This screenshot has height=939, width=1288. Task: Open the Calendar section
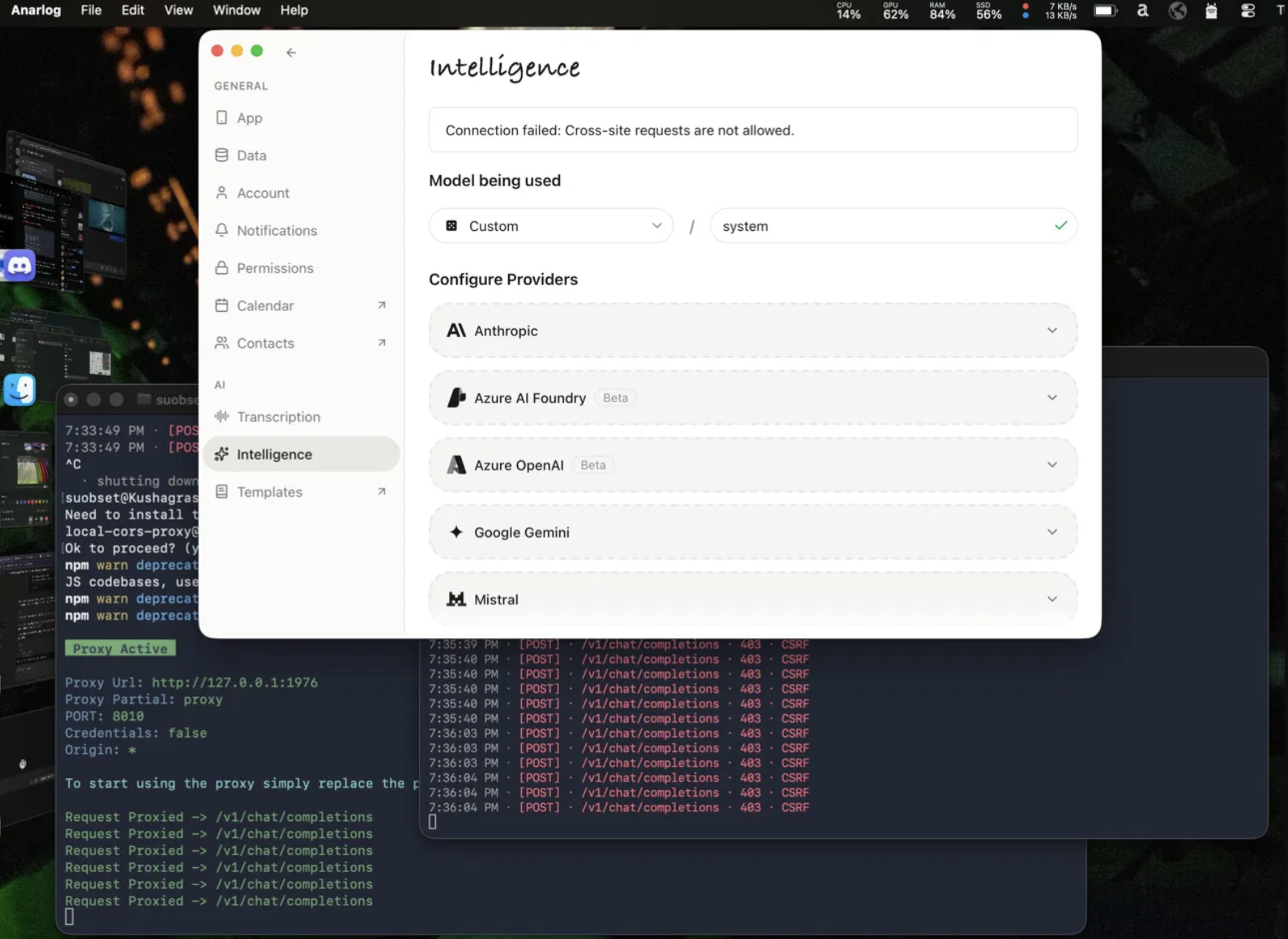point(302,305)
